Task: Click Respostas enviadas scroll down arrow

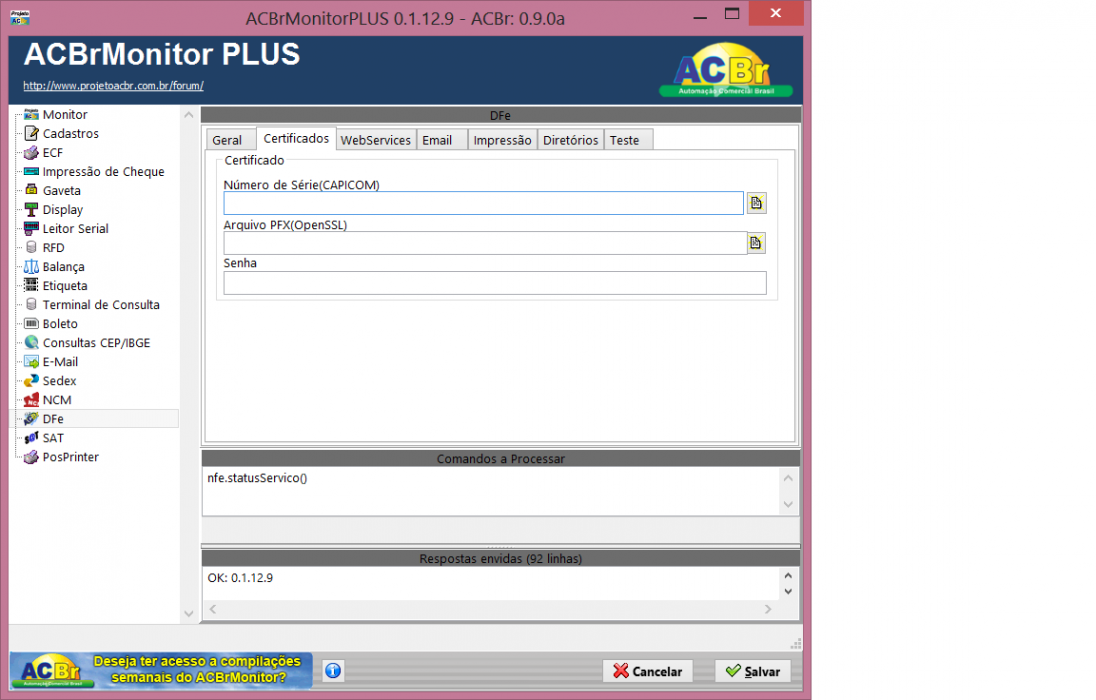Action: point(788,591)
